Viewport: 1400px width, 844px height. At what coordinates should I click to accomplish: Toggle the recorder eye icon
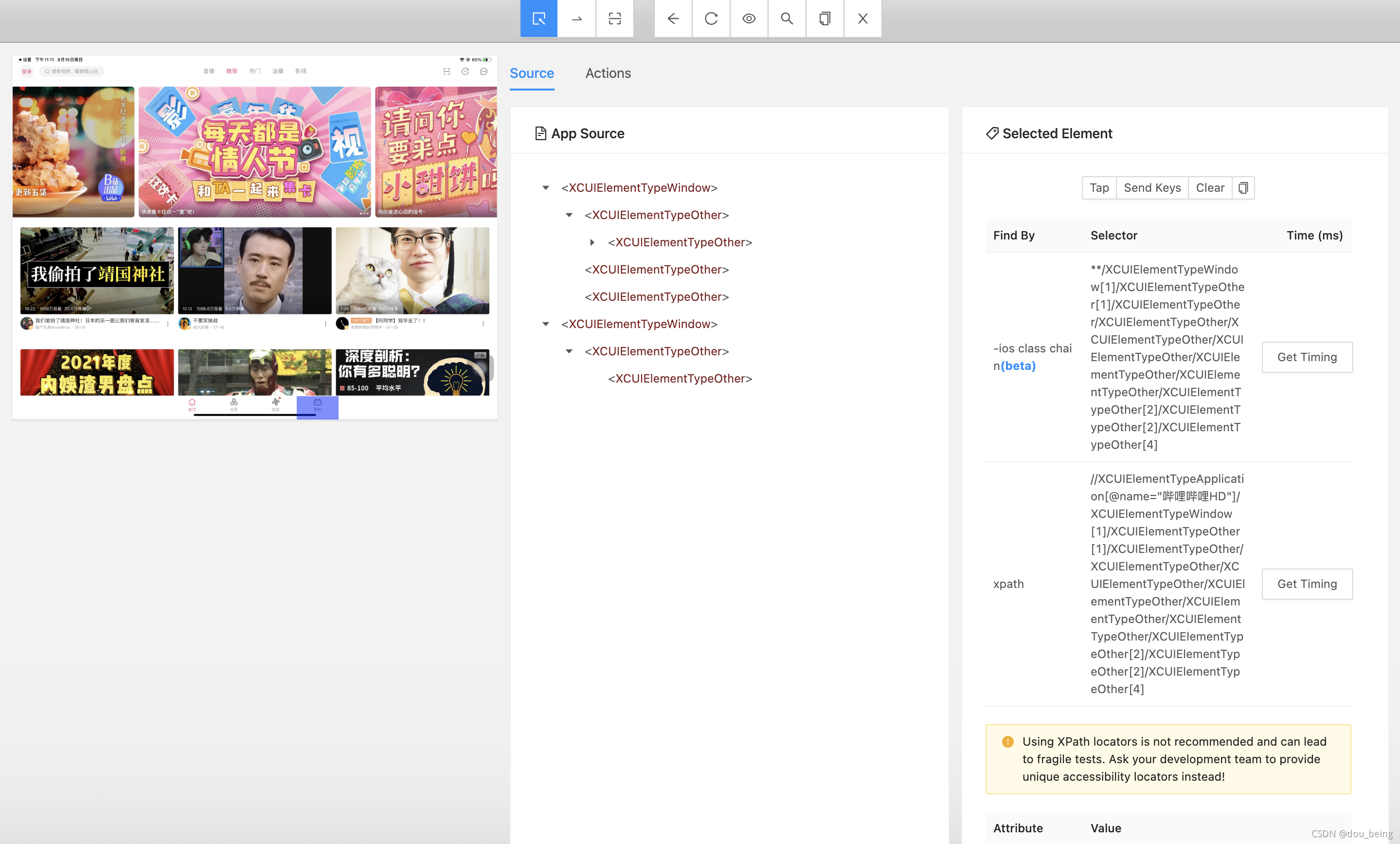point(749,18)
